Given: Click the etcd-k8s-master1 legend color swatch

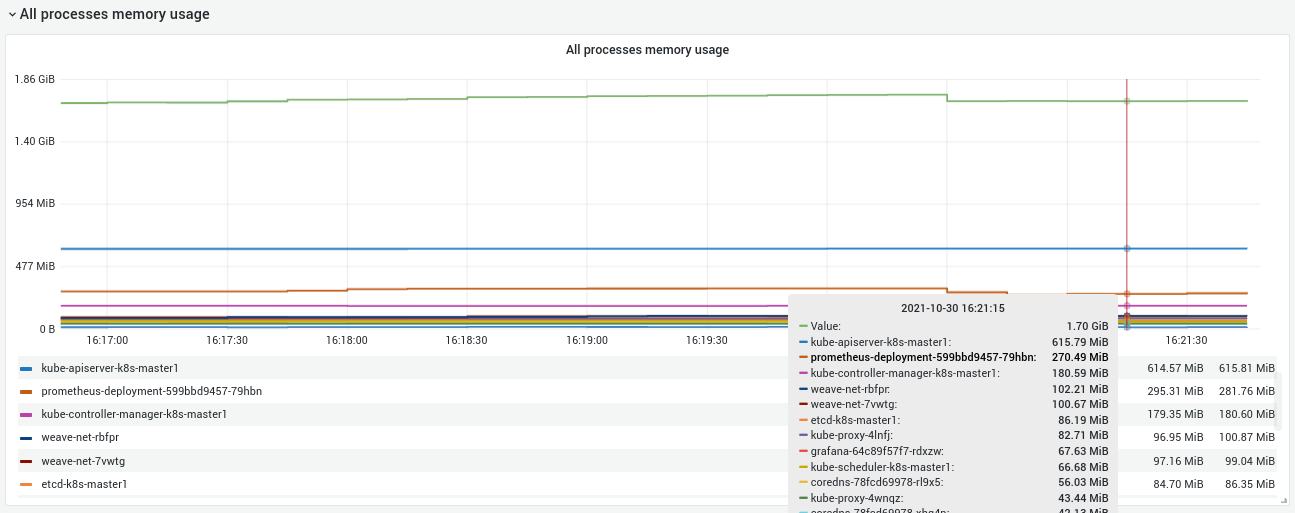Looking at the screenshot, I should pyautogui.click(x=27, y=485).
